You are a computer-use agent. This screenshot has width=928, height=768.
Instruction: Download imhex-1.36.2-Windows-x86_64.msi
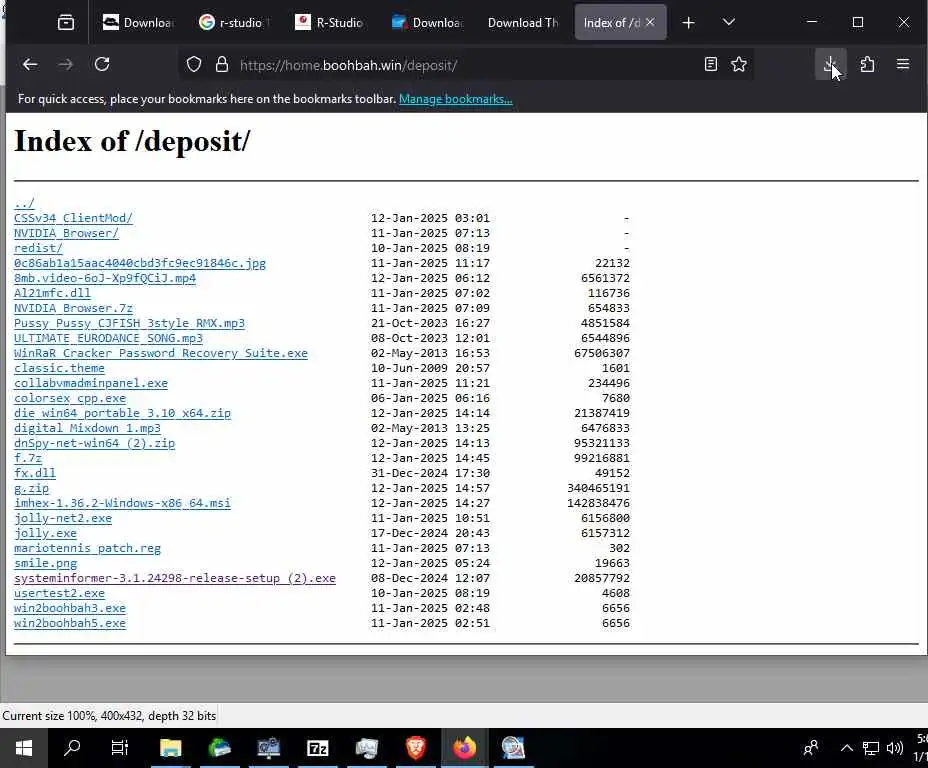pos(123,503)
